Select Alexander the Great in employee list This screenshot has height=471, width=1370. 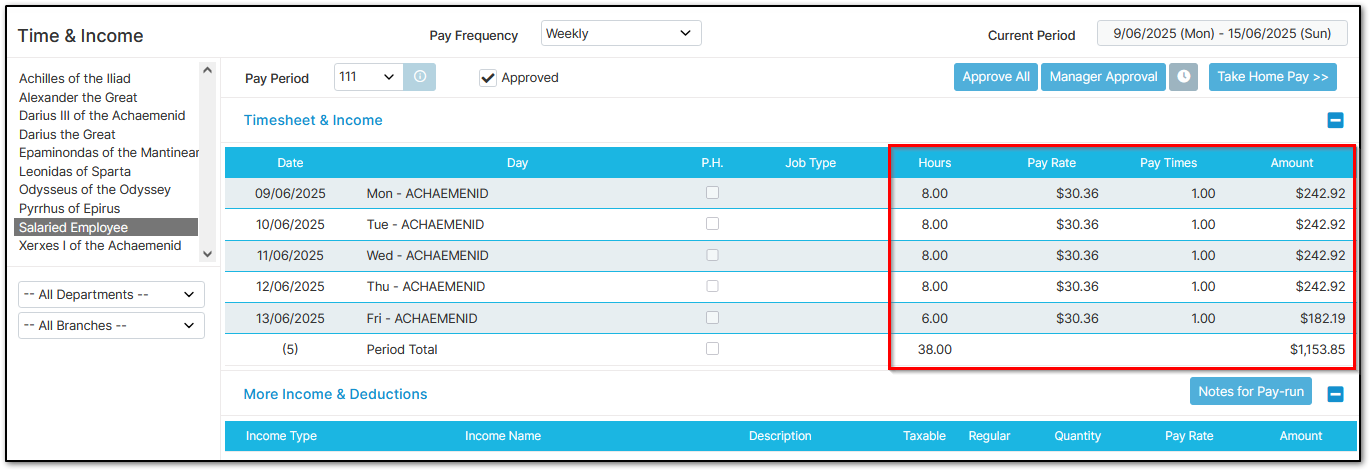coord(78,97)
